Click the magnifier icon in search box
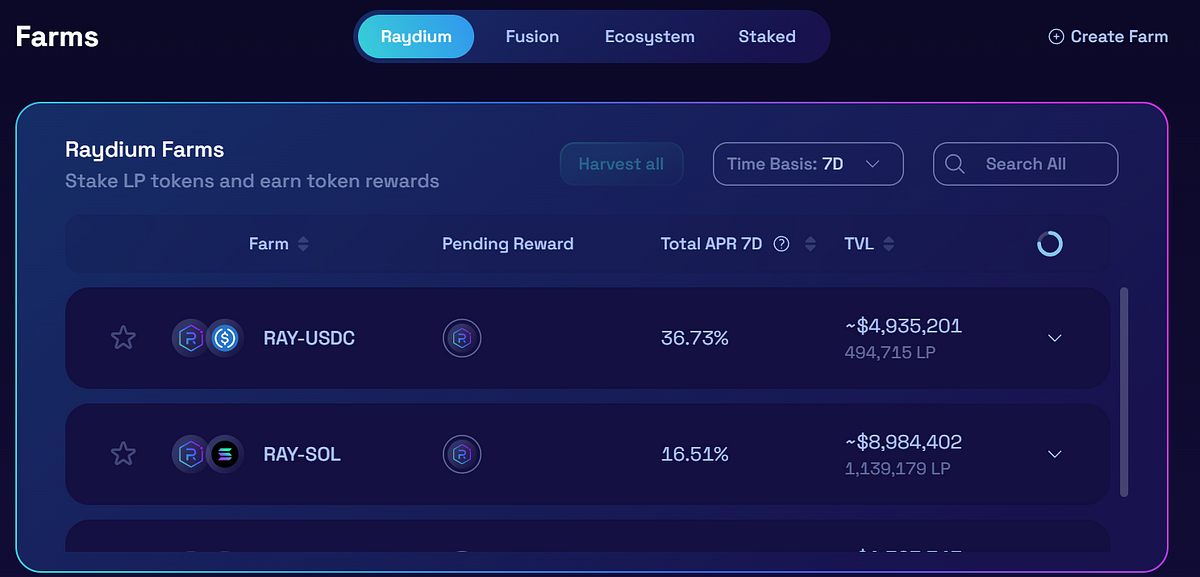This screenshot has height=577, width=1200. (955, 164)
